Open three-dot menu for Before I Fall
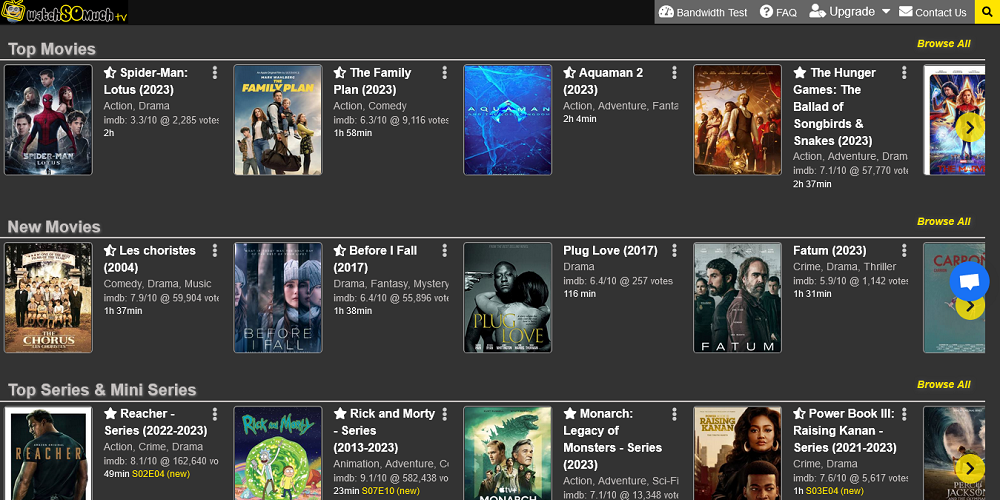 coord(445,250)
